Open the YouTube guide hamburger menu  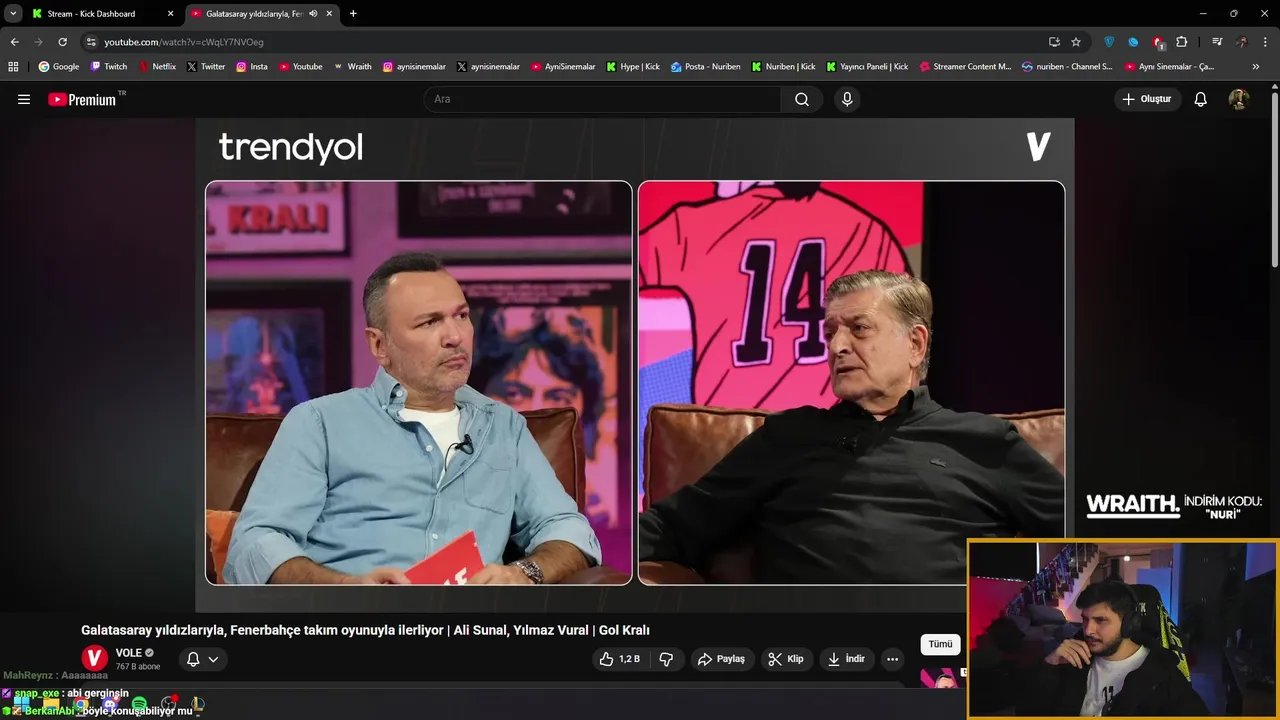(24, 99)
